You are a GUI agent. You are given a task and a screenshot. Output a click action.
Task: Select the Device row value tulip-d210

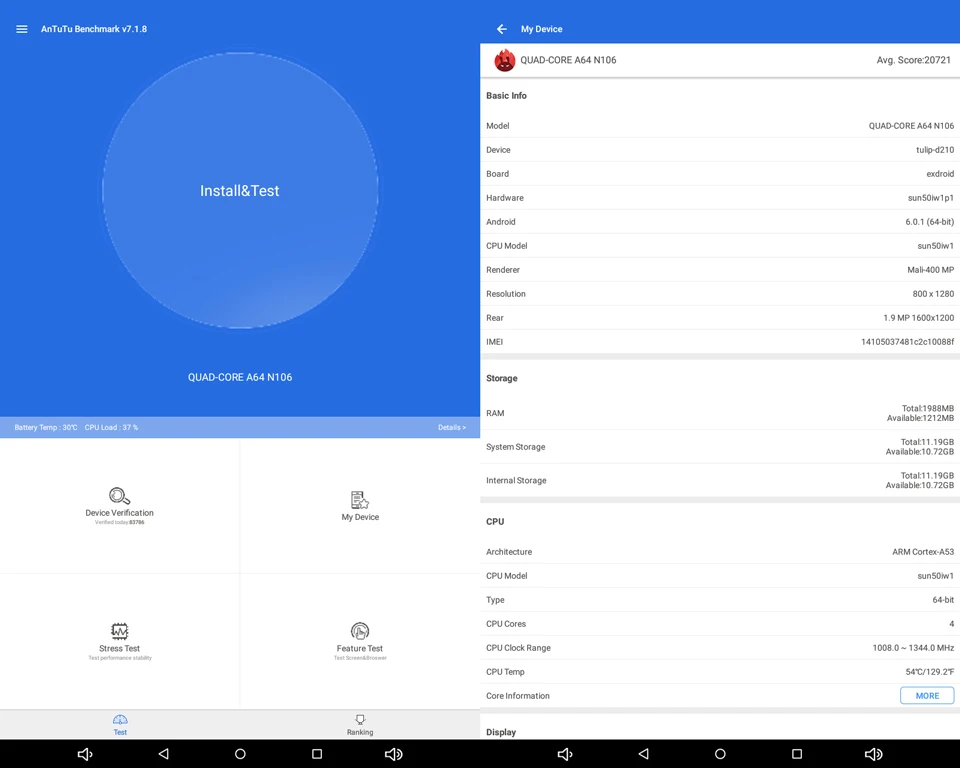tap(935, 149)
